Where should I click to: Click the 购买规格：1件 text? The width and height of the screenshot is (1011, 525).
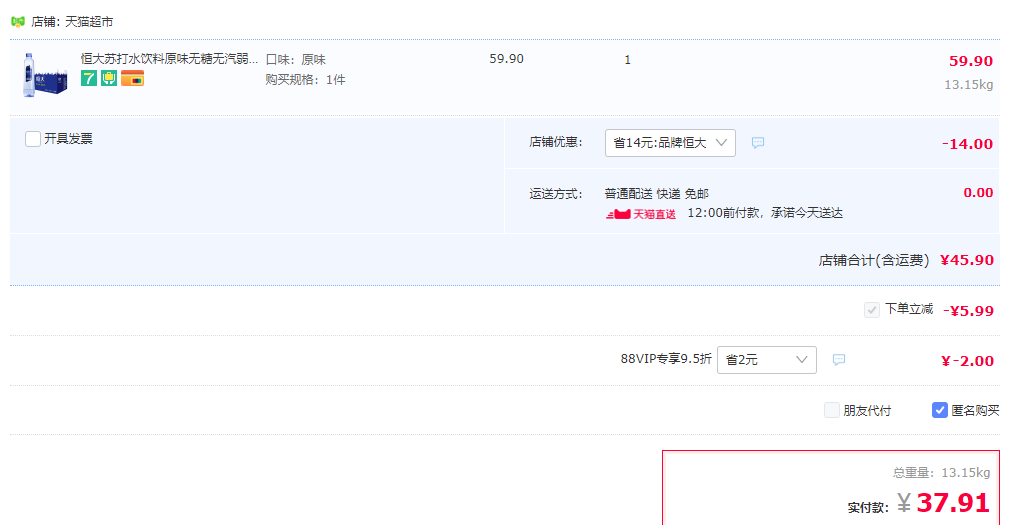pos(306,79)
